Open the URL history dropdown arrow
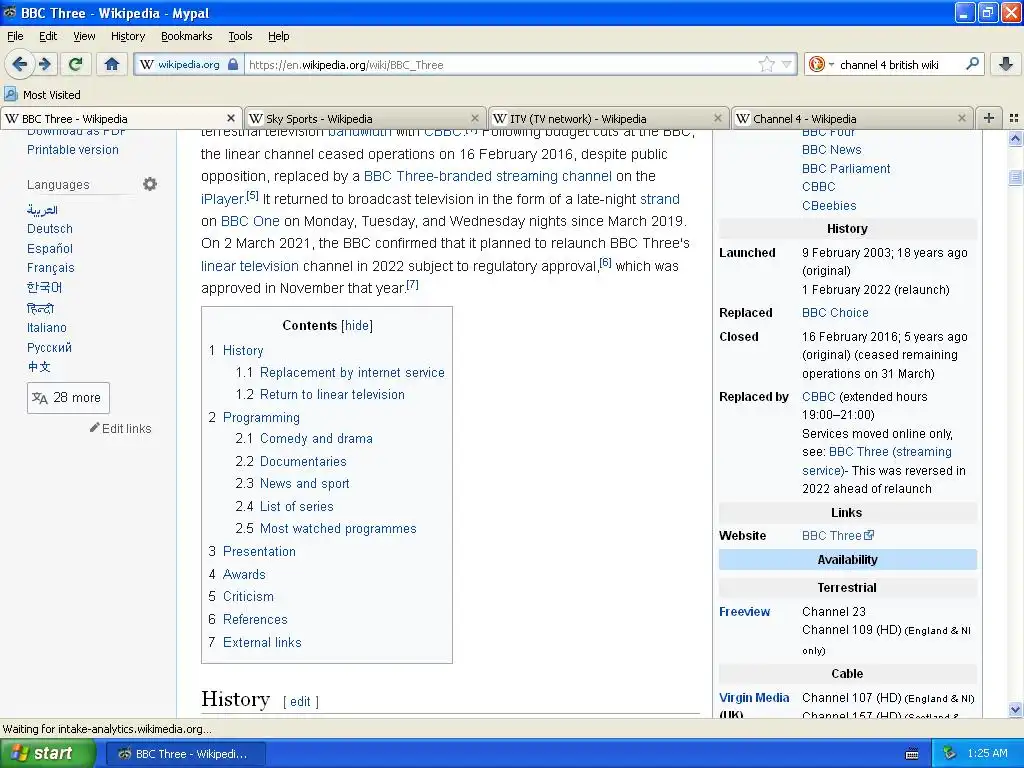The height and width of the screenshot is (768, 1024). 787,64
